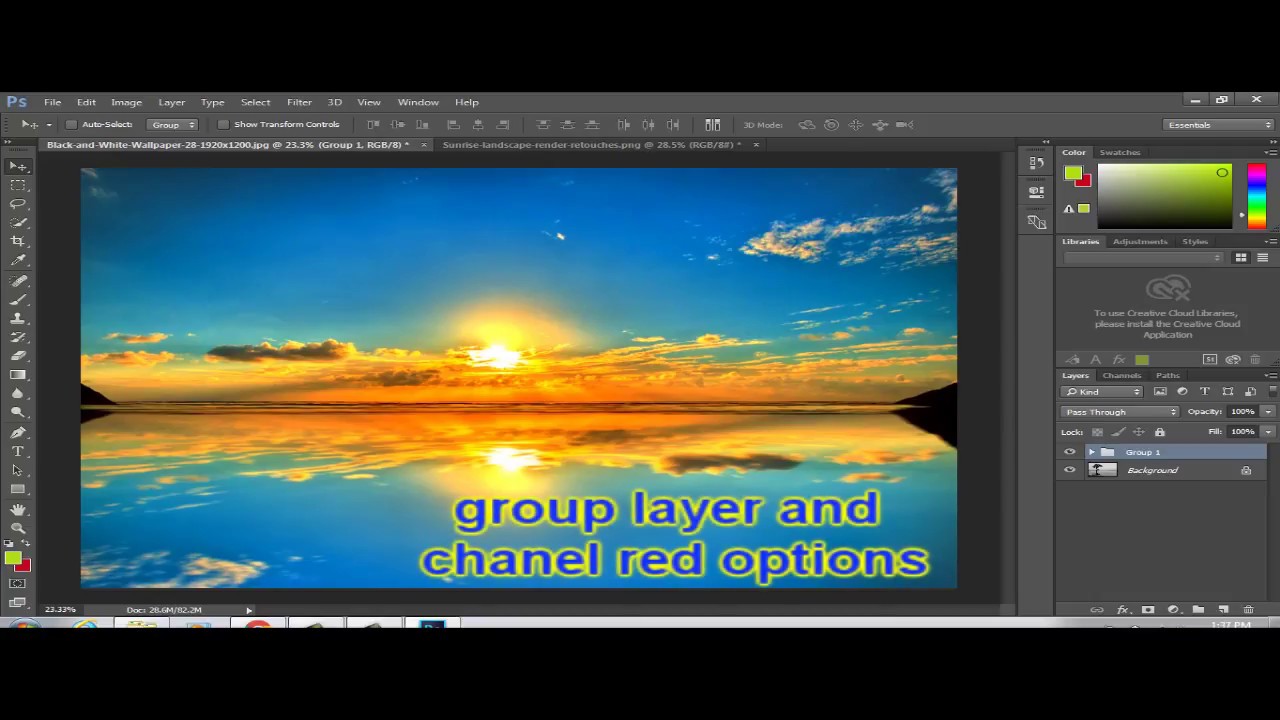Create new fill or adjustment layer
This screenshot has width=1280, height=720.
pyautogui.click(x=1173, y=610)
